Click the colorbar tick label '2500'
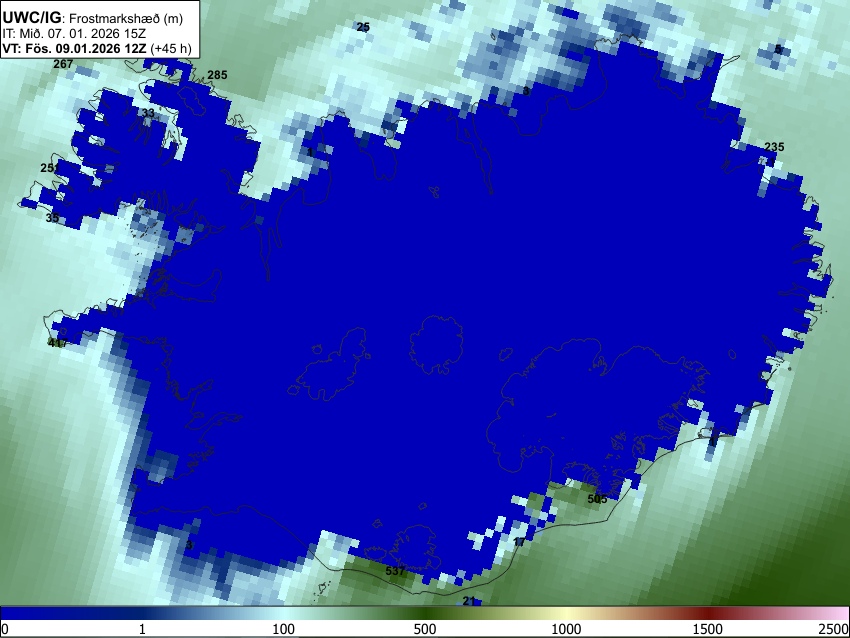 point(834,629)
